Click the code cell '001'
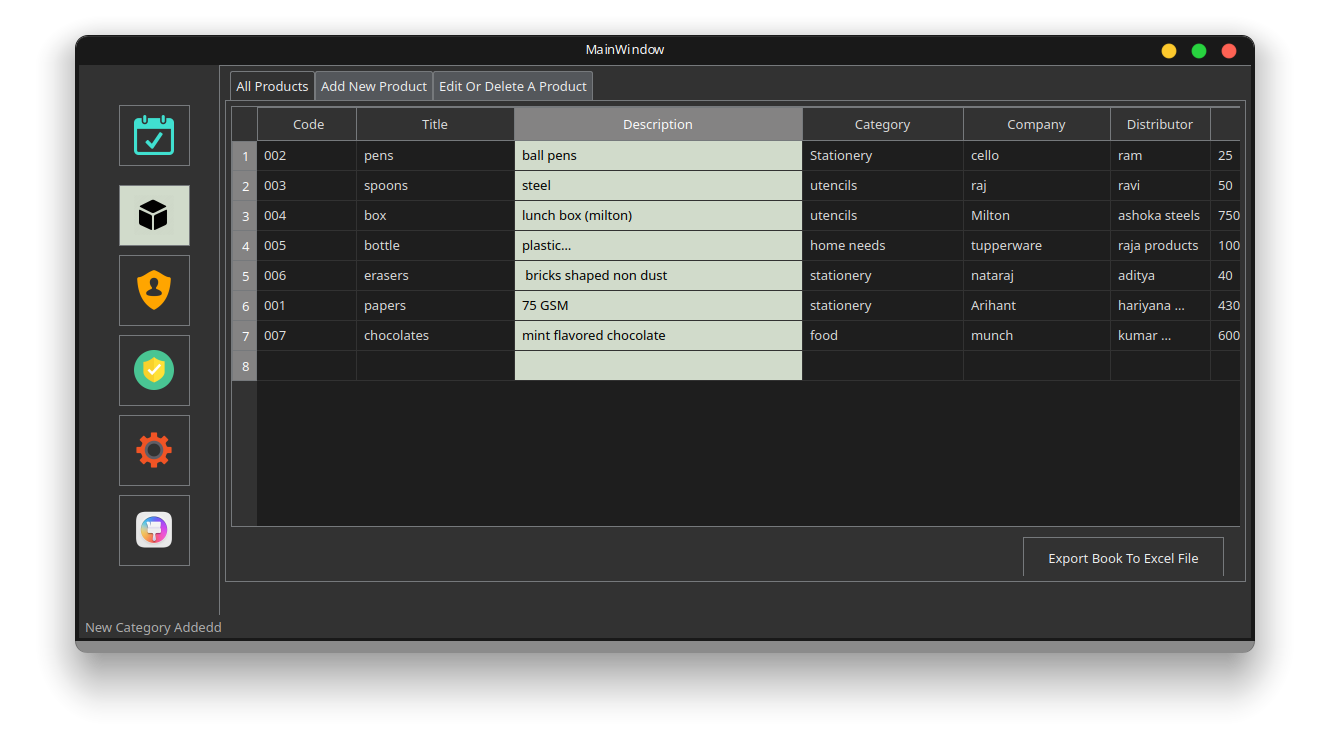 click(x=307, y=306)
